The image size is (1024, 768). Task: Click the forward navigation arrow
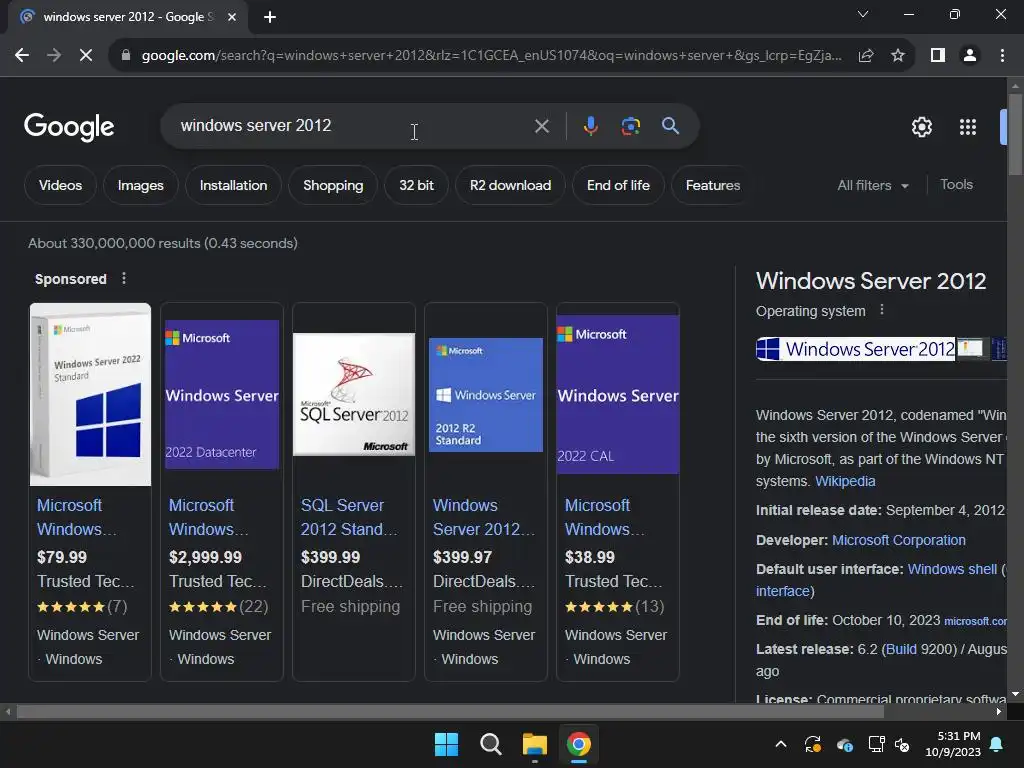coord(54,56)
